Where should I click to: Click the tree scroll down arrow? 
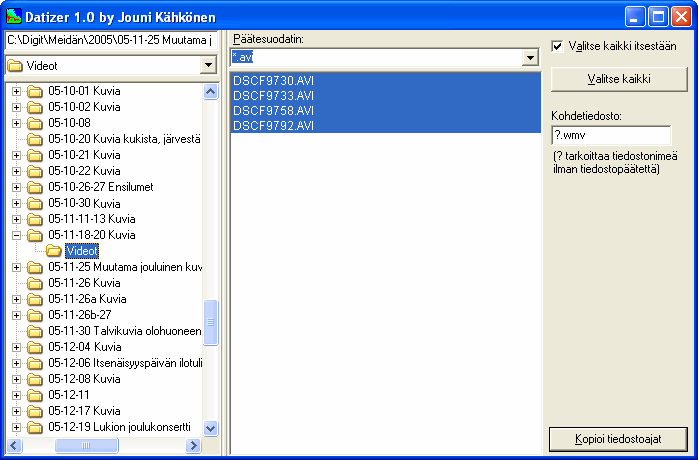pos(211,428)
